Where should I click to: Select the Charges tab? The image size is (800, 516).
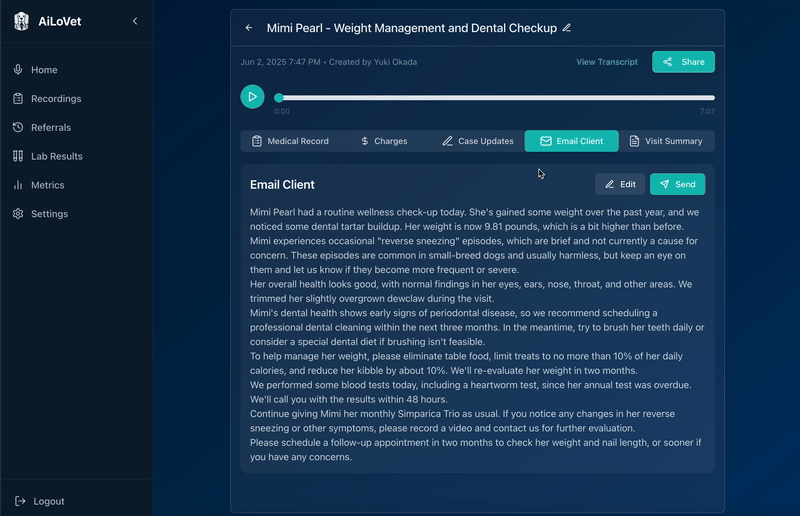383,141
